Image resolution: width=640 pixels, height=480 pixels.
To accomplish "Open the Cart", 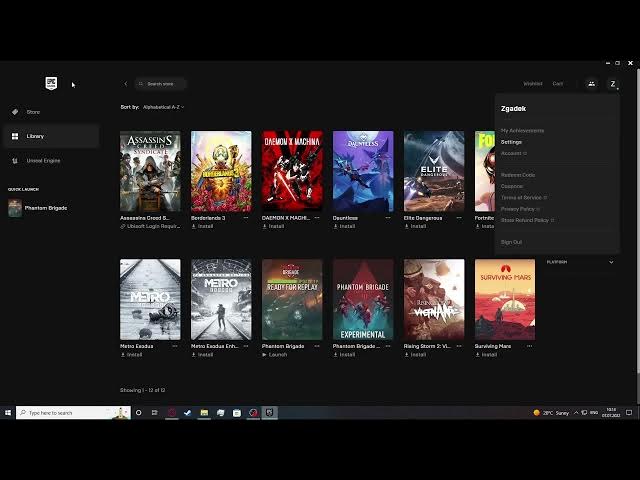I will pyautogui.click(x=558, y=84).
